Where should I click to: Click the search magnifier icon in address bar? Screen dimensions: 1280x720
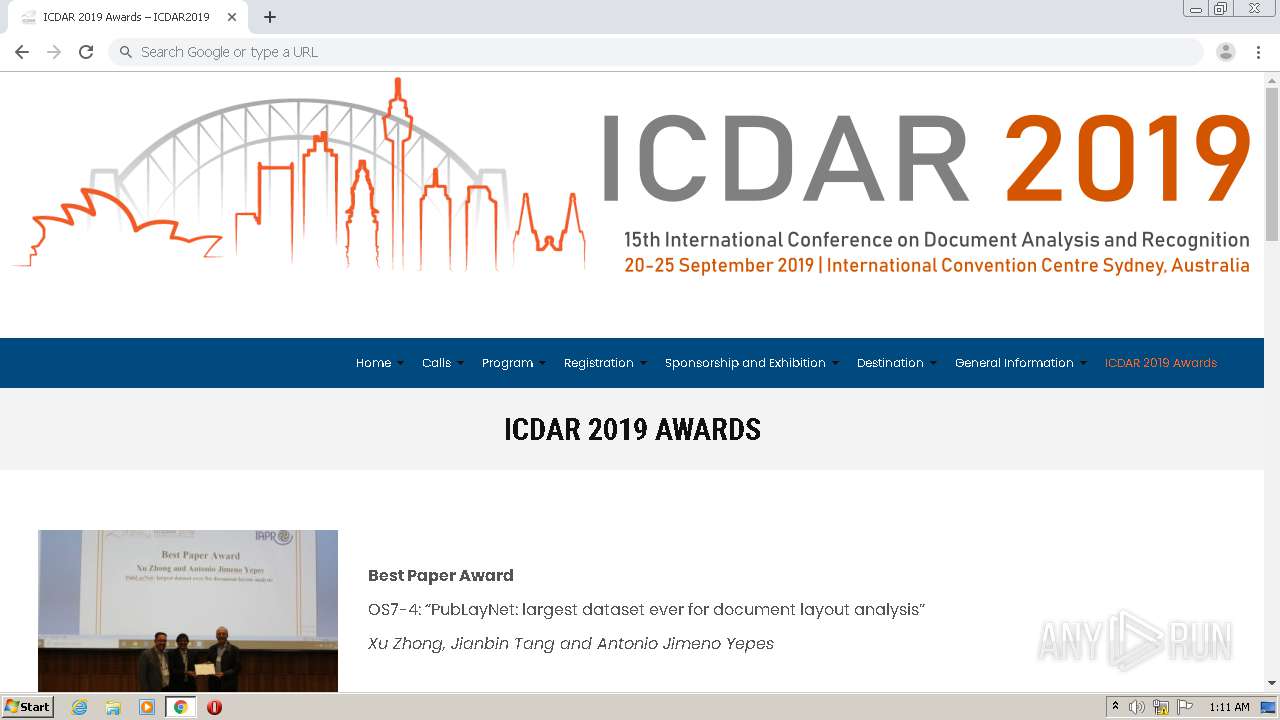(x=126, y=52)
